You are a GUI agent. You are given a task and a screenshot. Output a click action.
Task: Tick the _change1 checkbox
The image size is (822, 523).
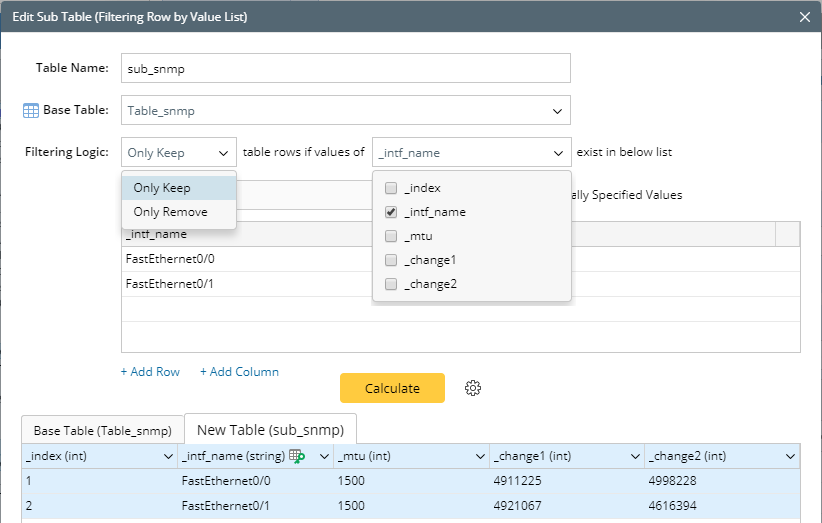click(x=391, y=260)
